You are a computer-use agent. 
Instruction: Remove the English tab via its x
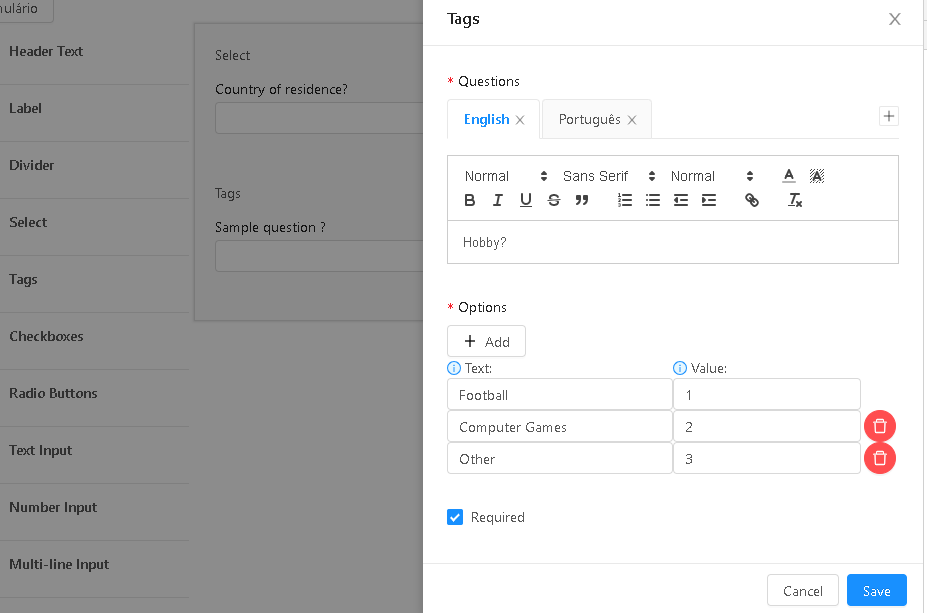click(520, 120)
